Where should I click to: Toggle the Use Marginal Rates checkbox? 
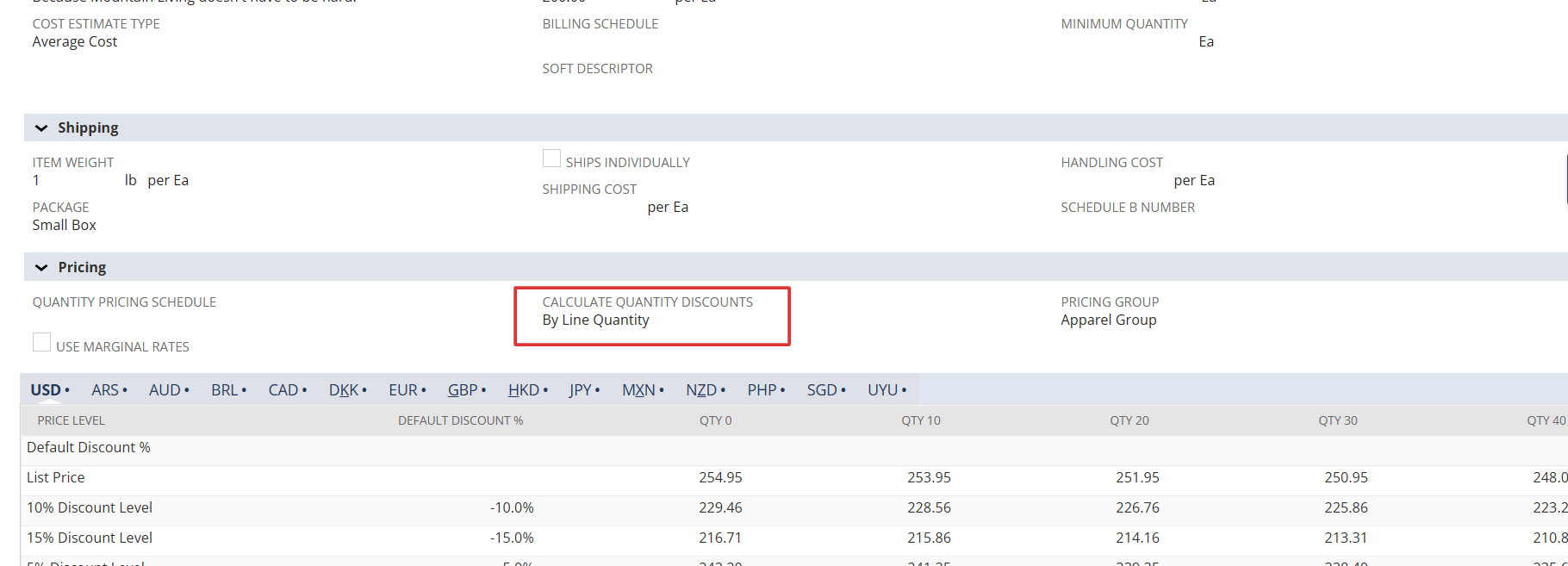pyautogui.click(x=41, y=342)
